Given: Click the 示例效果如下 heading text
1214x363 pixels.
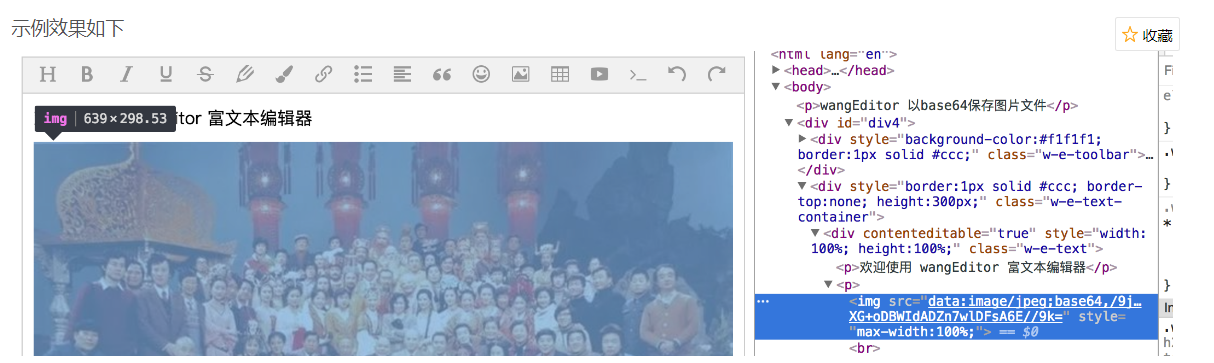Looking at the screenshot, I should click(67, 28).
